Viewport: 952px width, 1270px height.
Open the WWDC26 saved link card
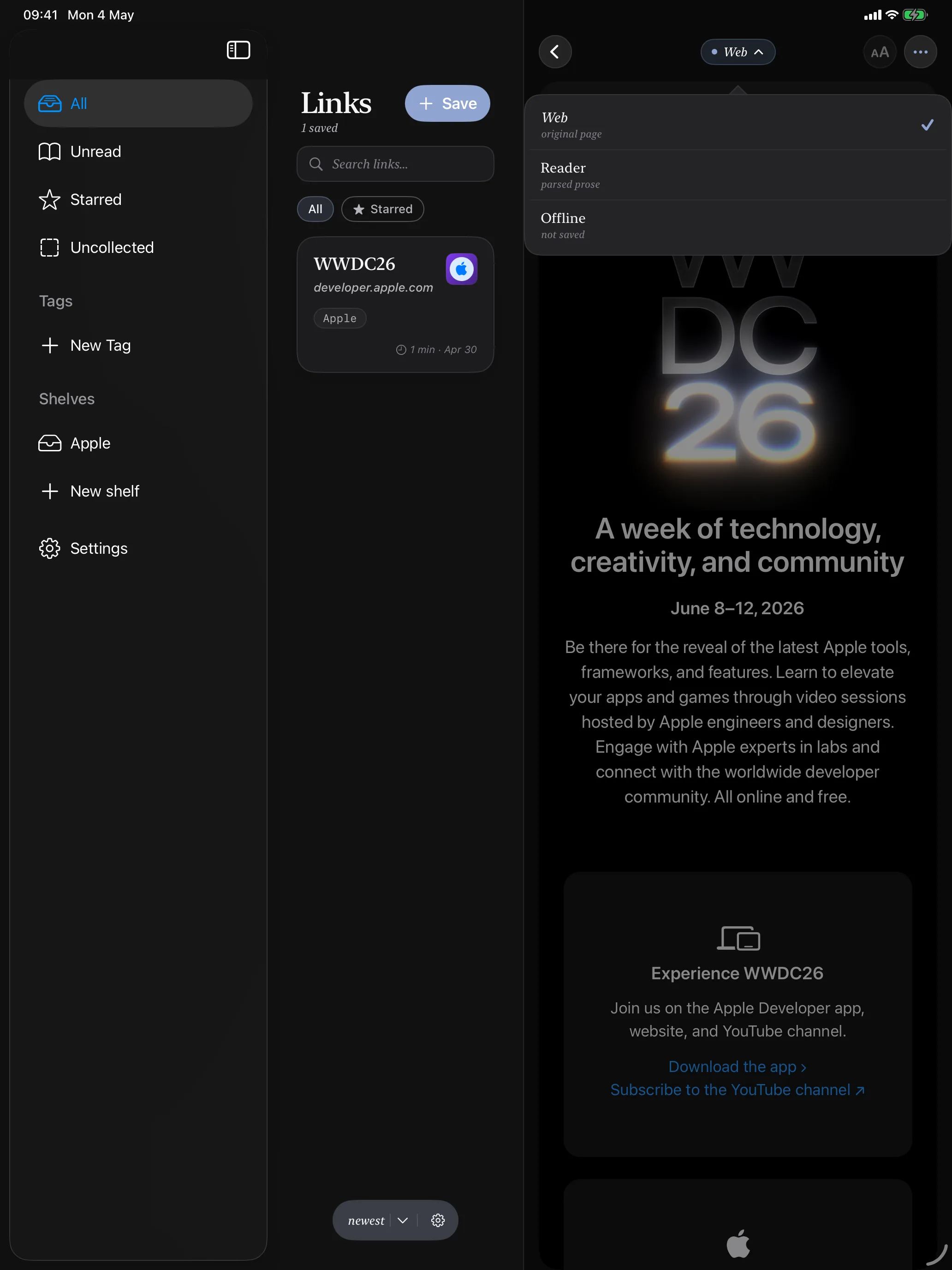pos(395,305)
